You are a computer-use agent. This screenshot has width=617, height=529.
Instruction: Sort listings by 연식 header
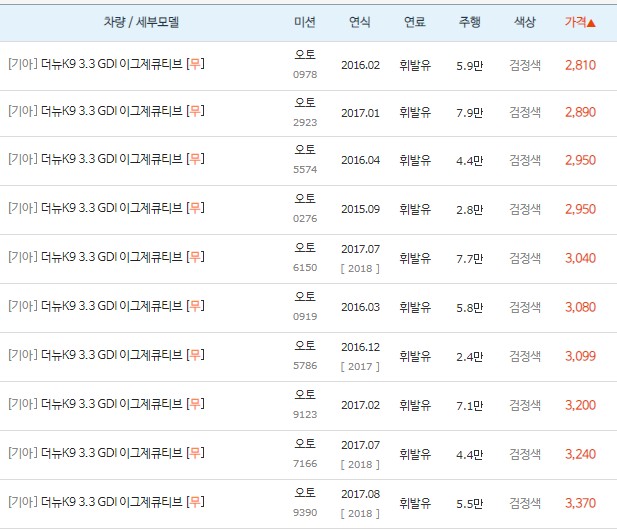(x=360, y=22)
